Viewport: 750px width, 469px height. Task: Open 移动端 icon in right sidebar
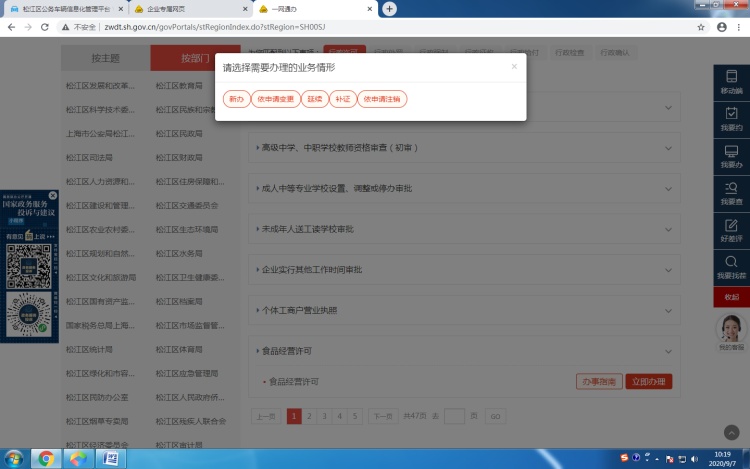pyautogui.click(x=731, y=80)
